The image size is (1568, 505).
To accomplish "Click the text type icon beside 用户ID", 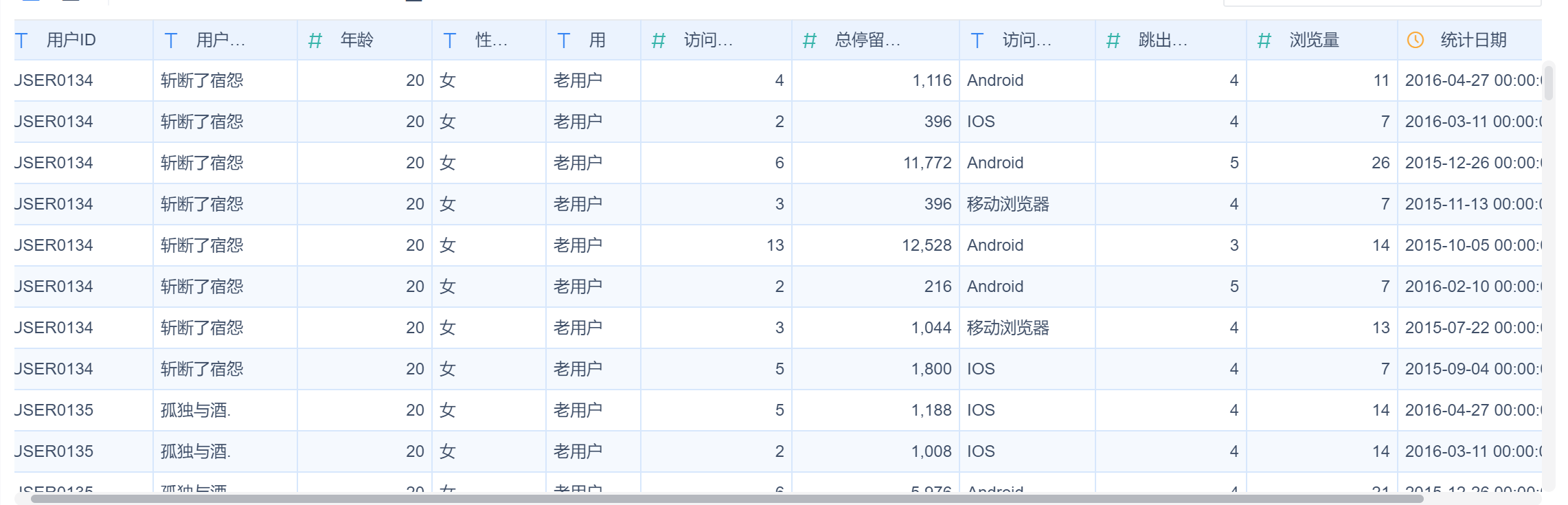I will point(22,41).
